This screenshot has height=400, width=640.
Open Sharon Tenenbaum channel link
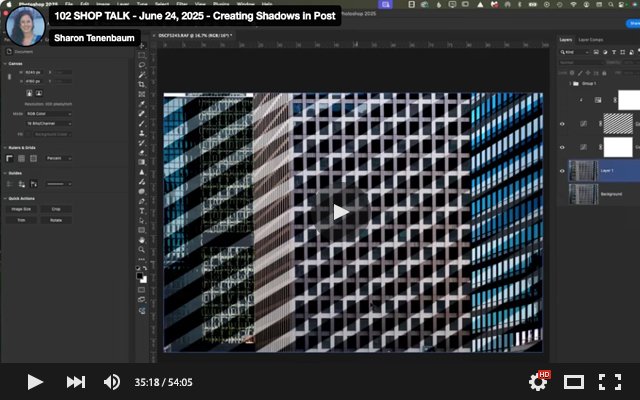click(x=94, y=38)
